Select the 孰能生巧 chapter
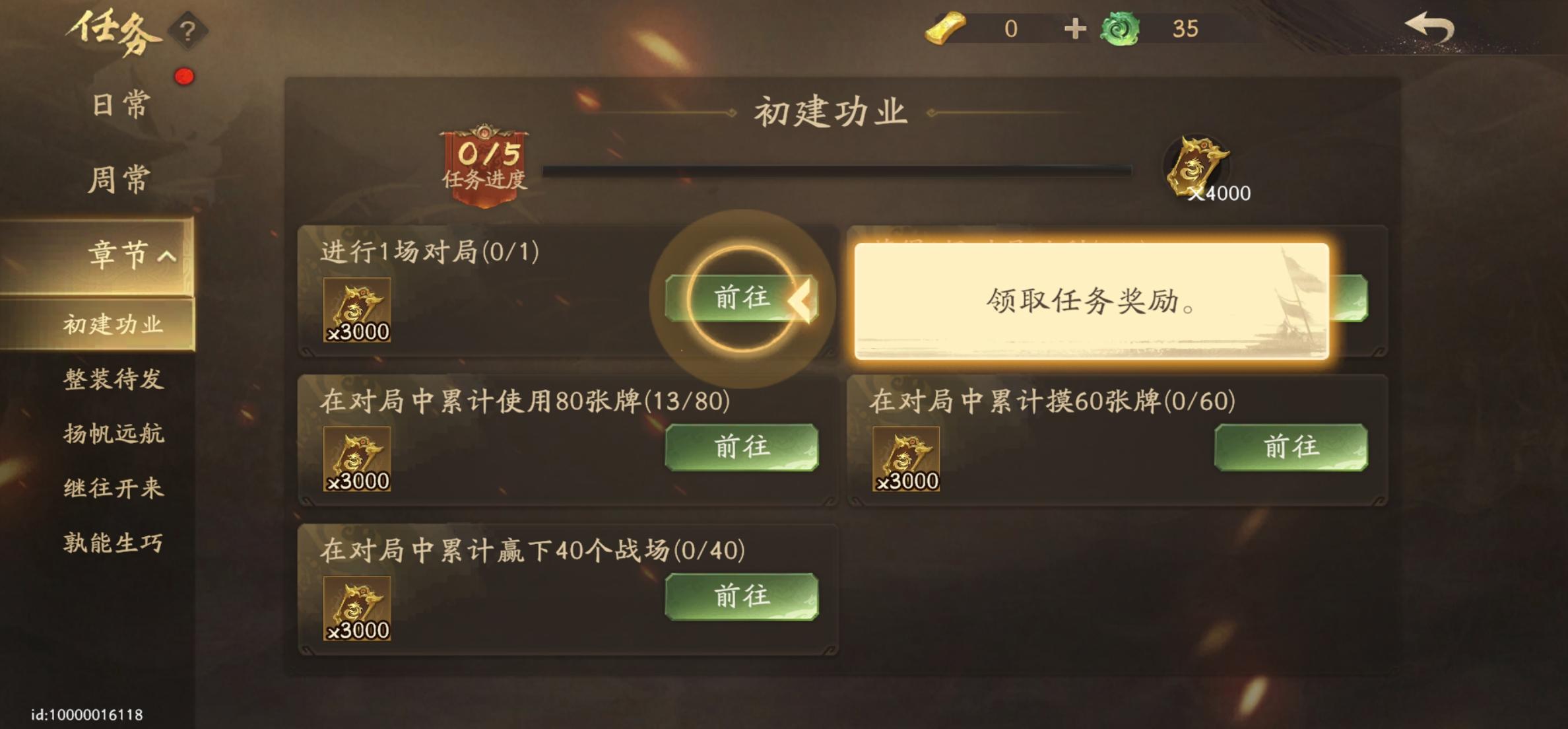This screenshot has height=729, width=1568. tap(114, 543)
